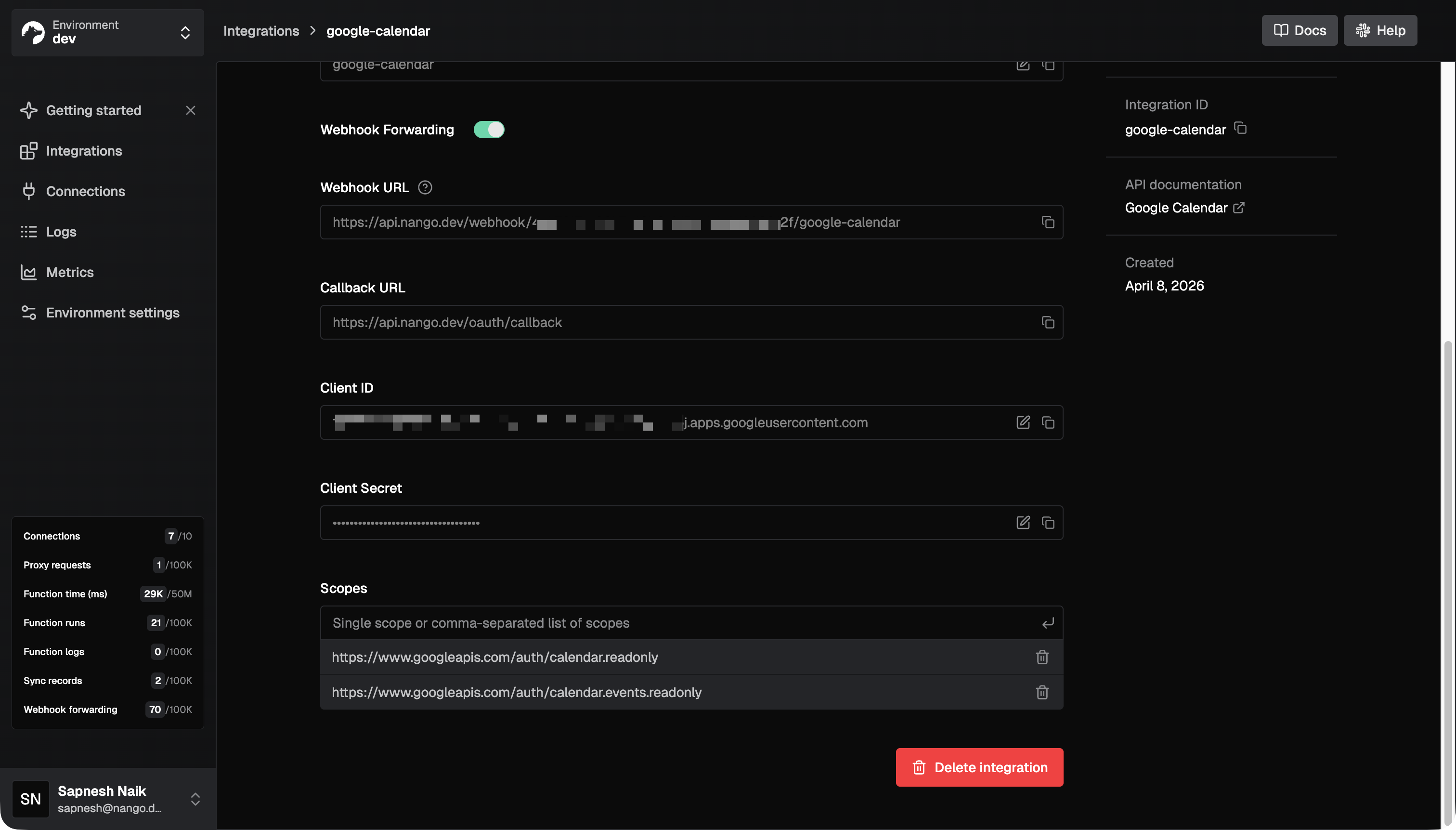Click Webhook URL help icon
Viewport: 1456px width, 830px height.
coord(425,187)
